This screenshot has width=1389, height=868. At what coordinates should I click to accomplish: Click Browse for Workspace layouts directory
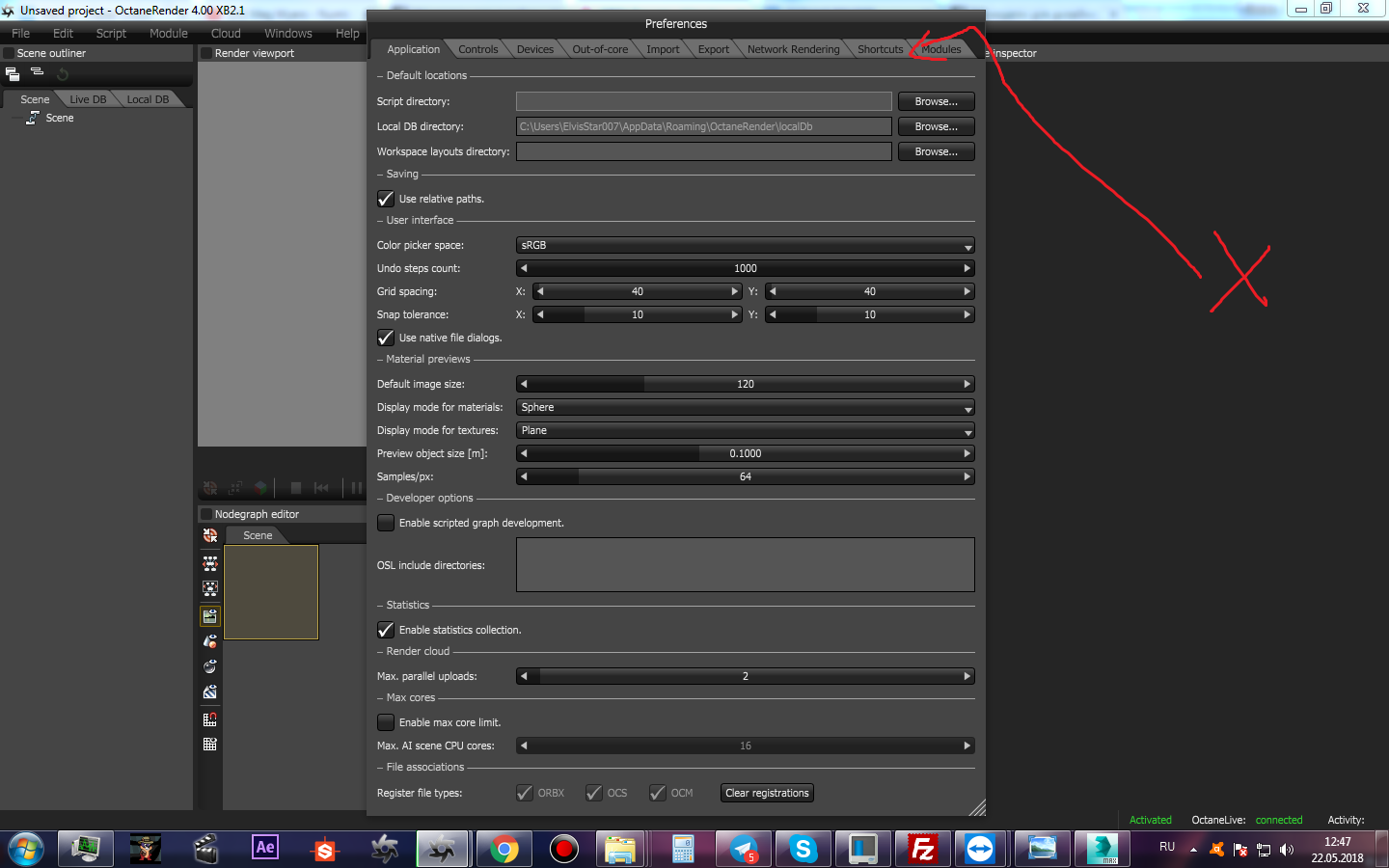(x=937, y=151)
